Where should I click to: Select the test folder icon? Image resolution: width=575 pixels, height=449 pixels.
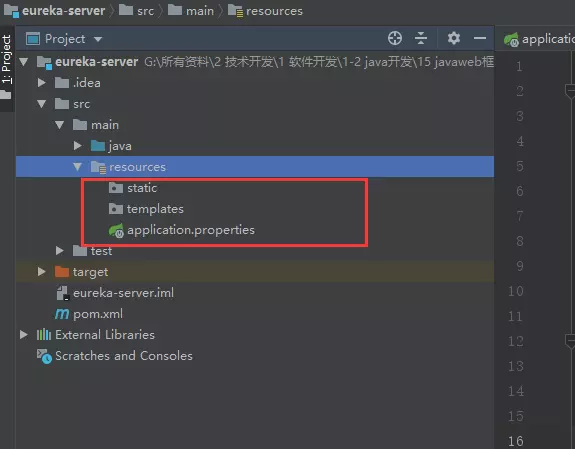pyautogui.click(x=80, y=251)
